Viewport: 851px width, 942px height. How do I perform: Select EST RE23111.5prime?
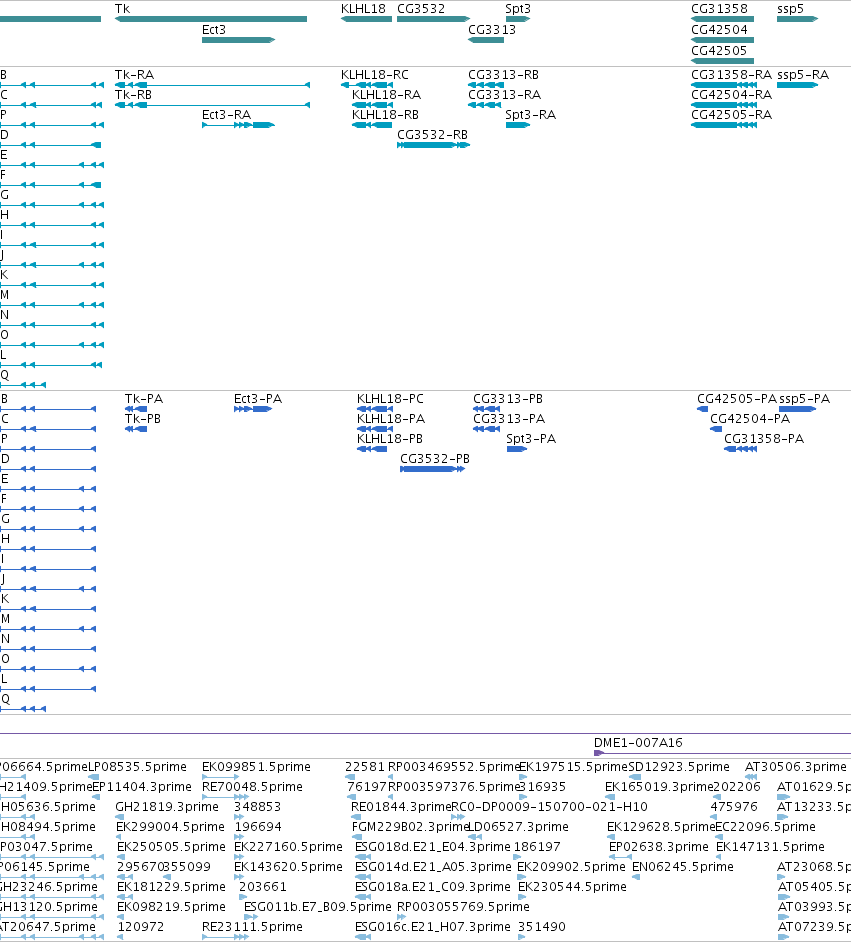coord(223,937)
